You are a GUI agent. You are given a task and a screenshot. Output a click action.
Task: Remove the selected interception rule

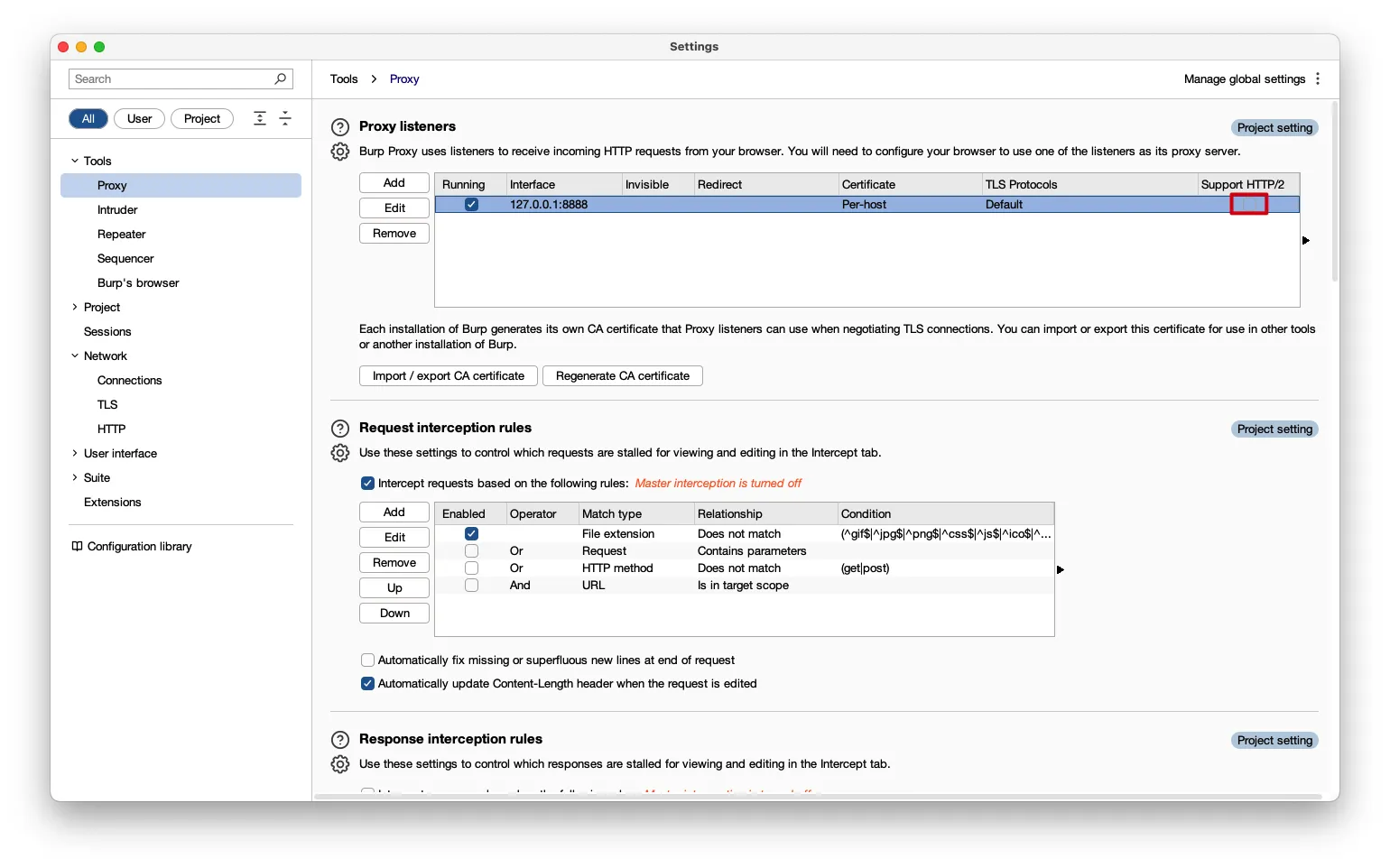(x=394, y=562)
